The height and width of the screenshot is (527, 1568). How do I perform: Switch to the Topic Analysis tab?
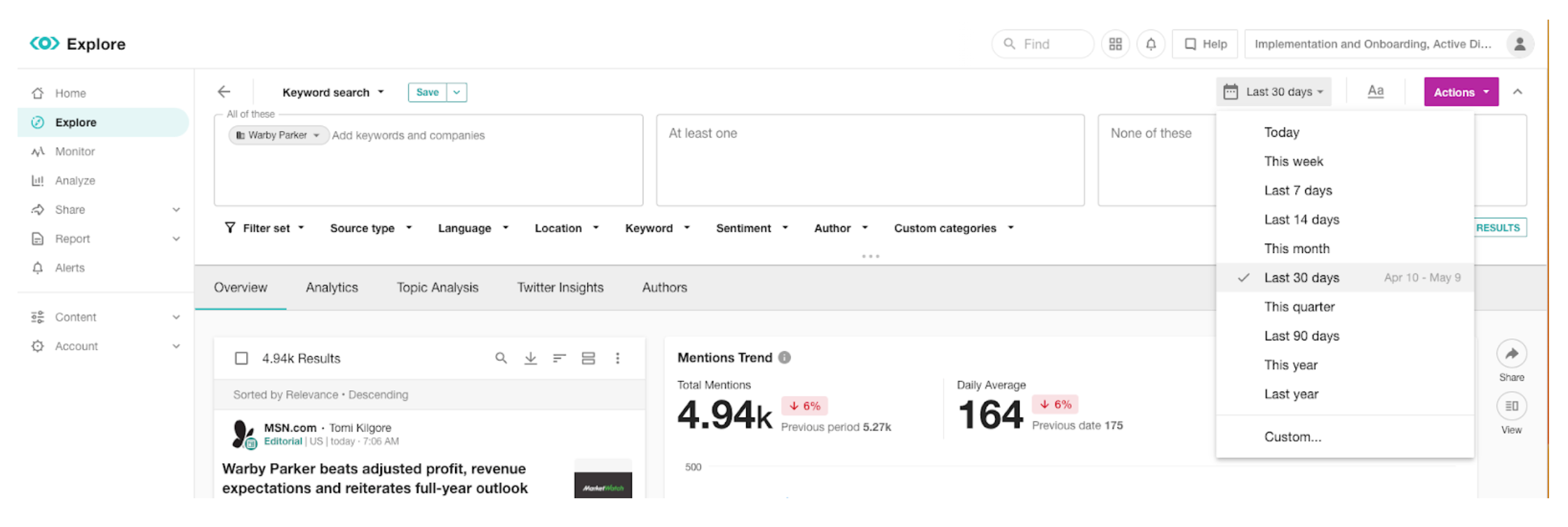coord(438,287)
